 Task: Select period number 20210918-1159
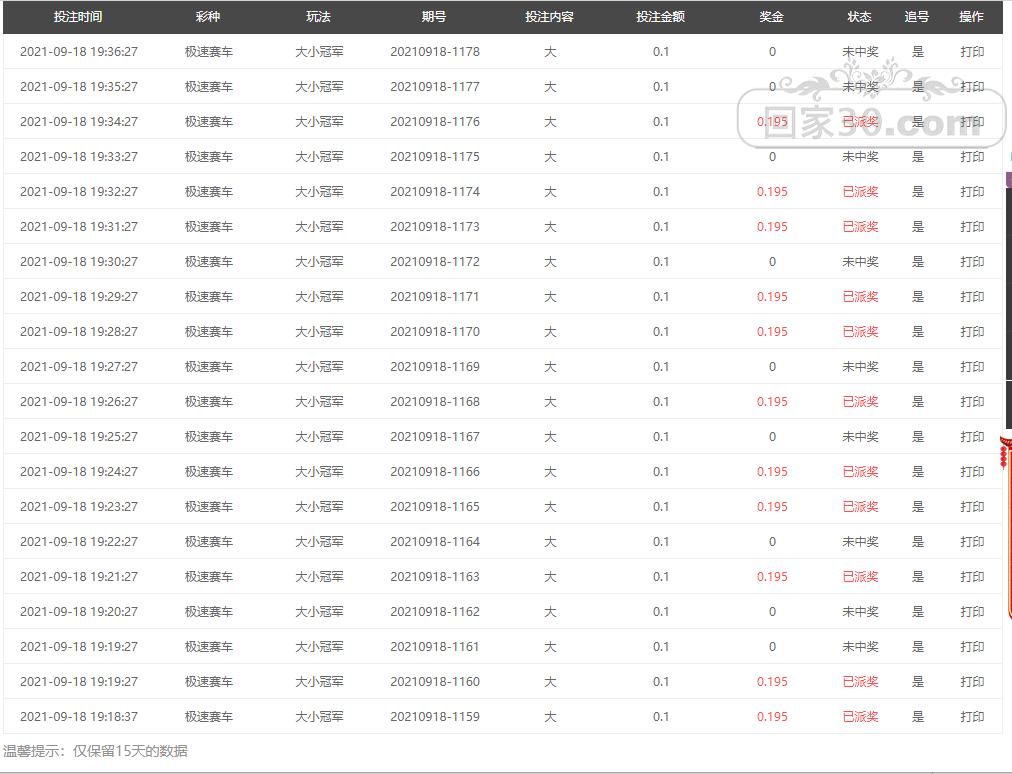tap(435, 717)
